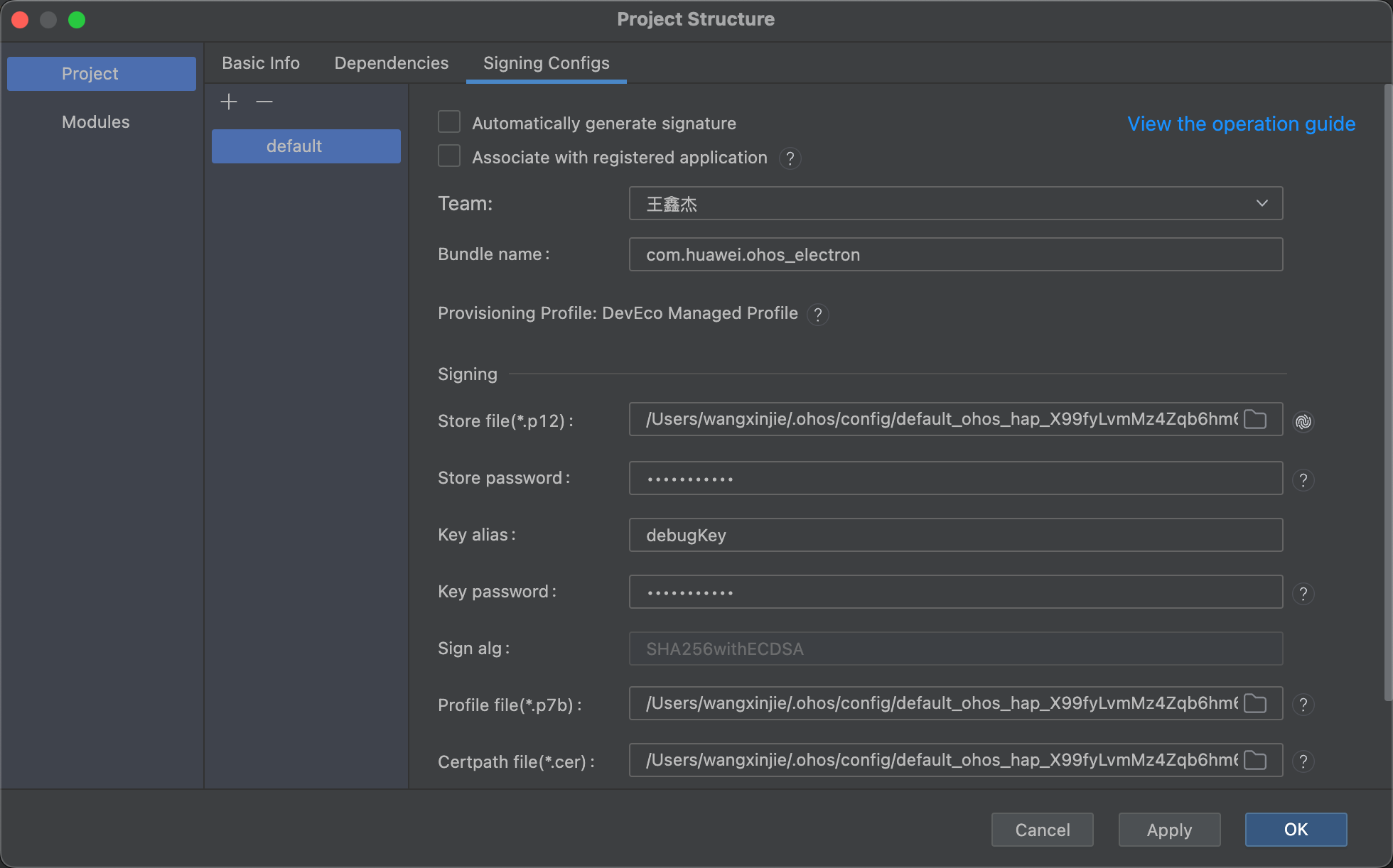Expand the Team dropdown
This screenshot has width=1393, height=868.
coord(1262,204)
